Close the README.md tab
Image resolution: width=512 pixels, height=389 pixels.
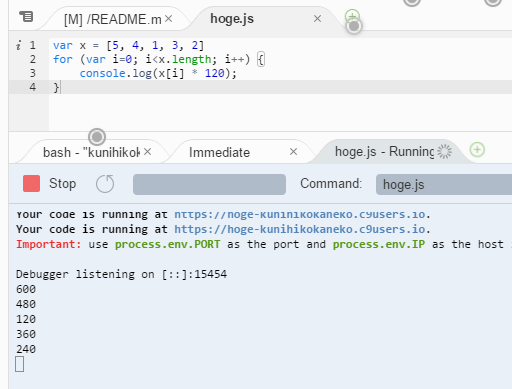(x=169, y=19)
